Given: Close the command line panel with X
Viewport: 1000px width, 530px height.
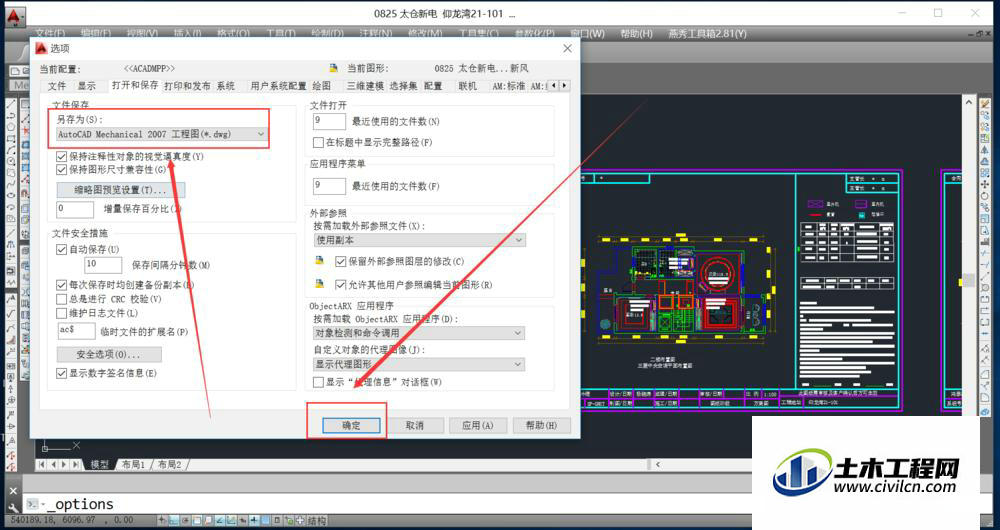Looking at the screenshot, I should coord(12,492).
